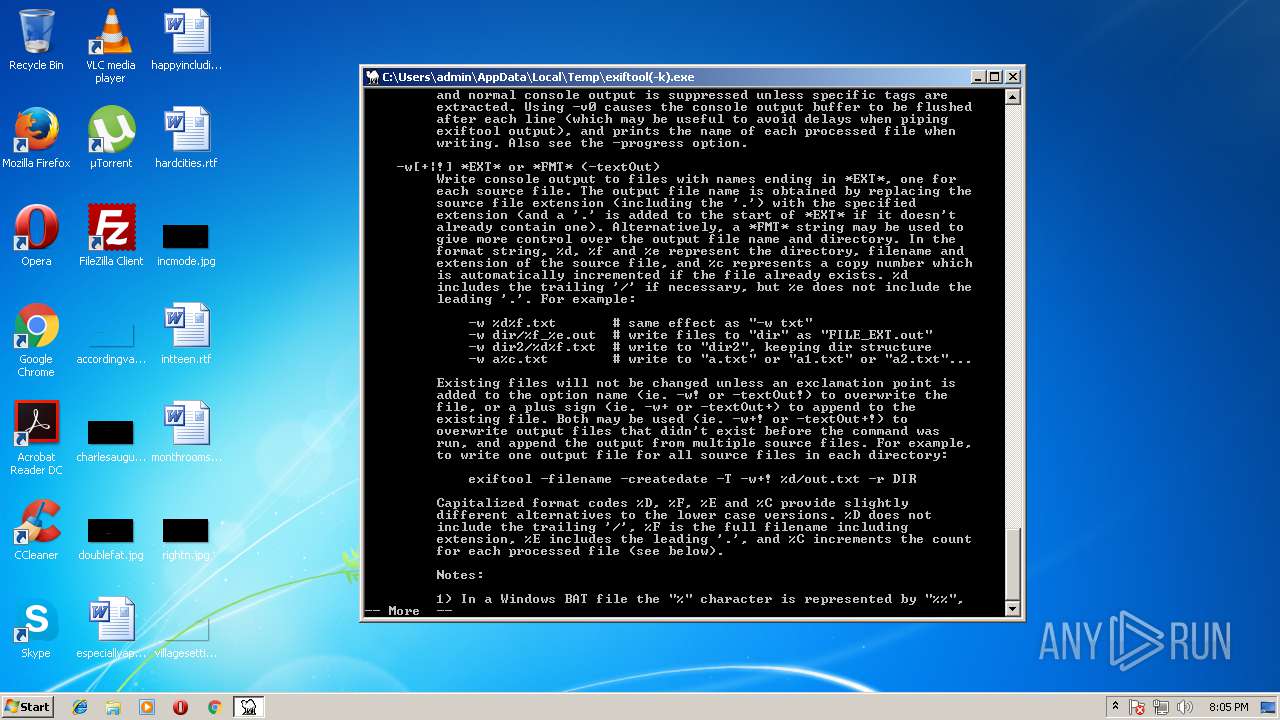
Task: Launch VLC media player shortcut
Action: [x=110, y=46]
